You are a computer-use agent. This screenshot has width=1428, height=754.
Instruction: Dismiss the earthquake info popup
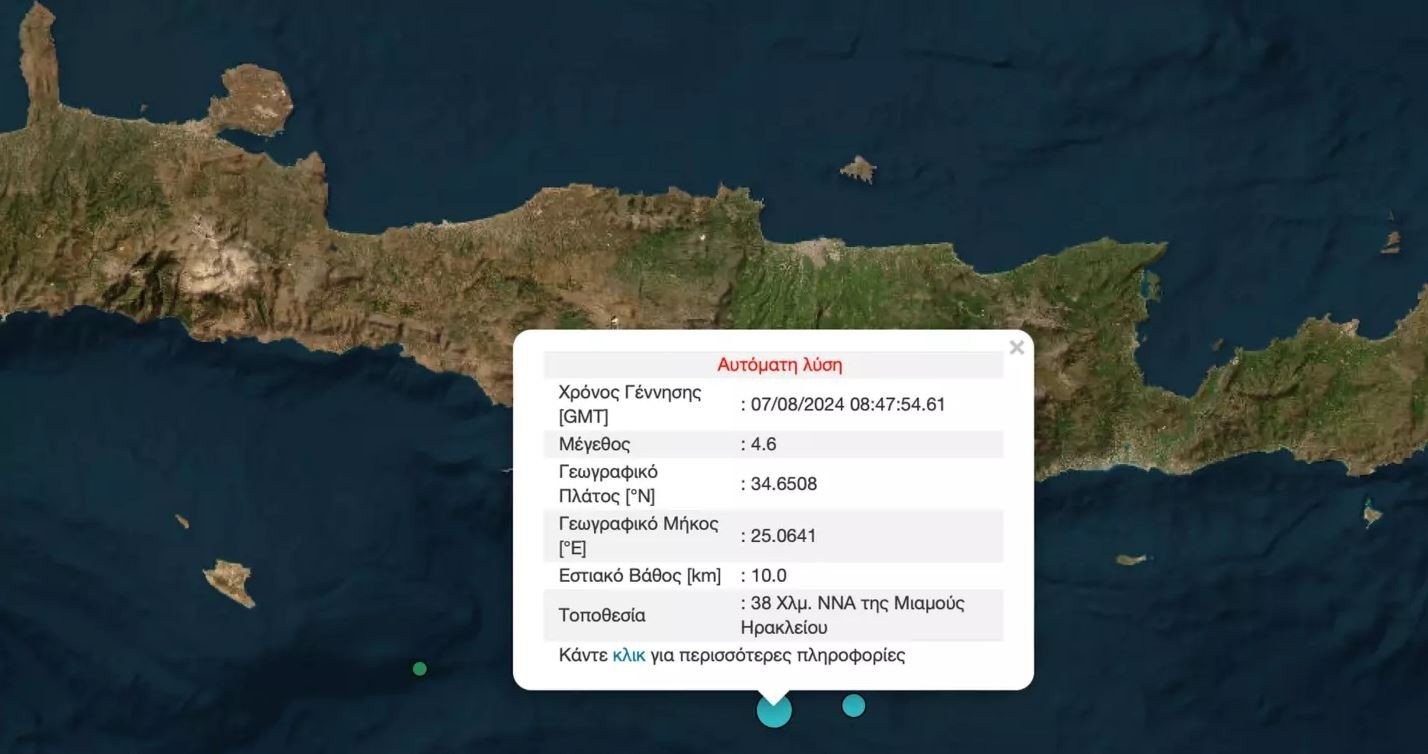coord(1016,347)
